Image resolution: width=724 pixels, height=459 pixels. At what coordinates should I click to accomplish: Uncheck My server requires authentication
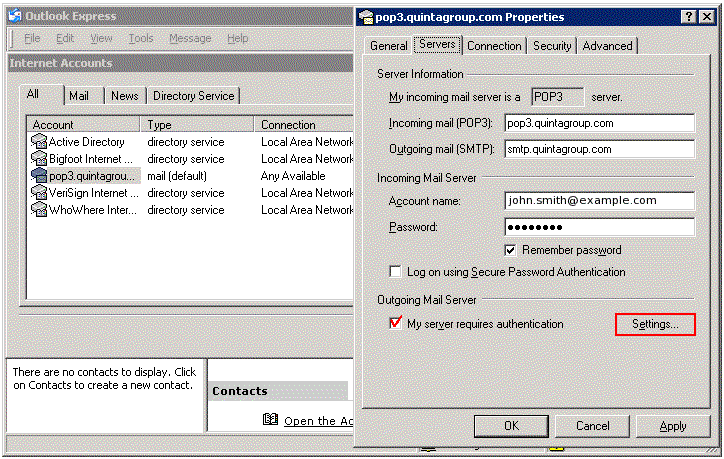pos(395,323)
